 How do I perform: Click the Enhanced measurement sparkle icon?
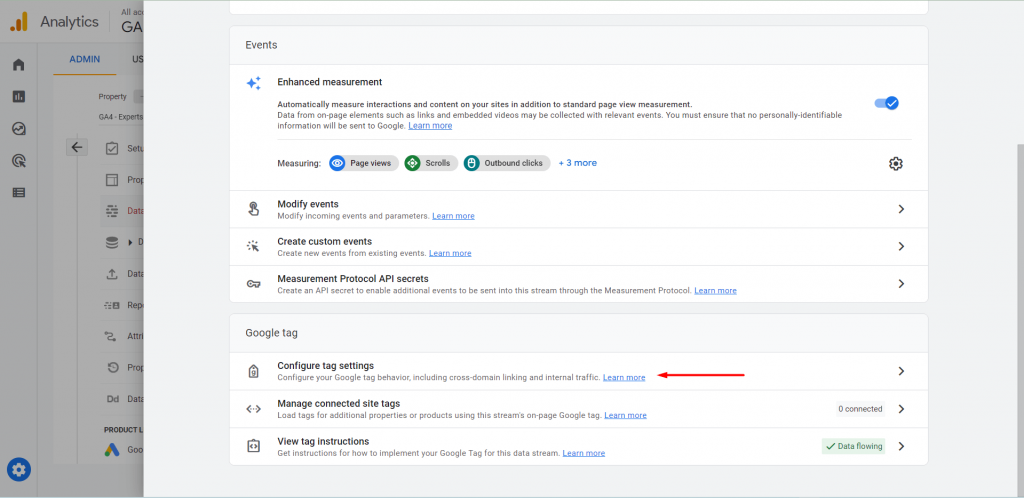click(253, 83)
